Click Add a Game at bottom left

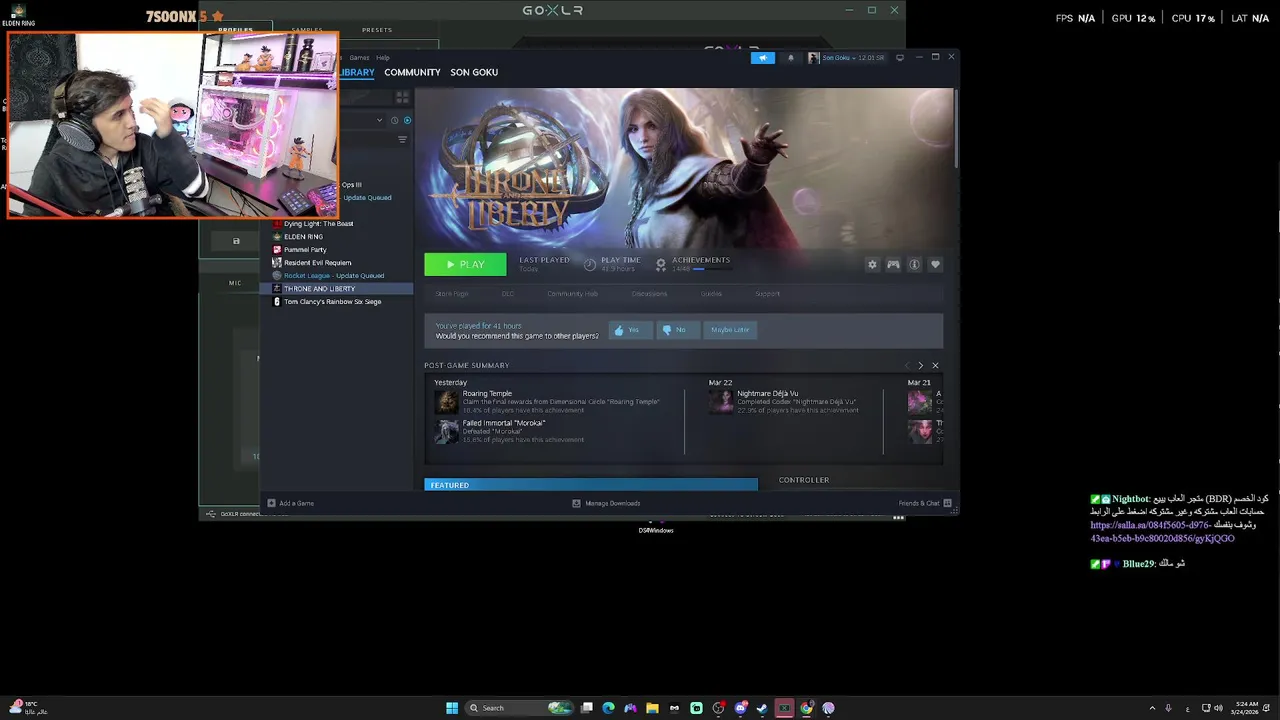click(291, 504)
